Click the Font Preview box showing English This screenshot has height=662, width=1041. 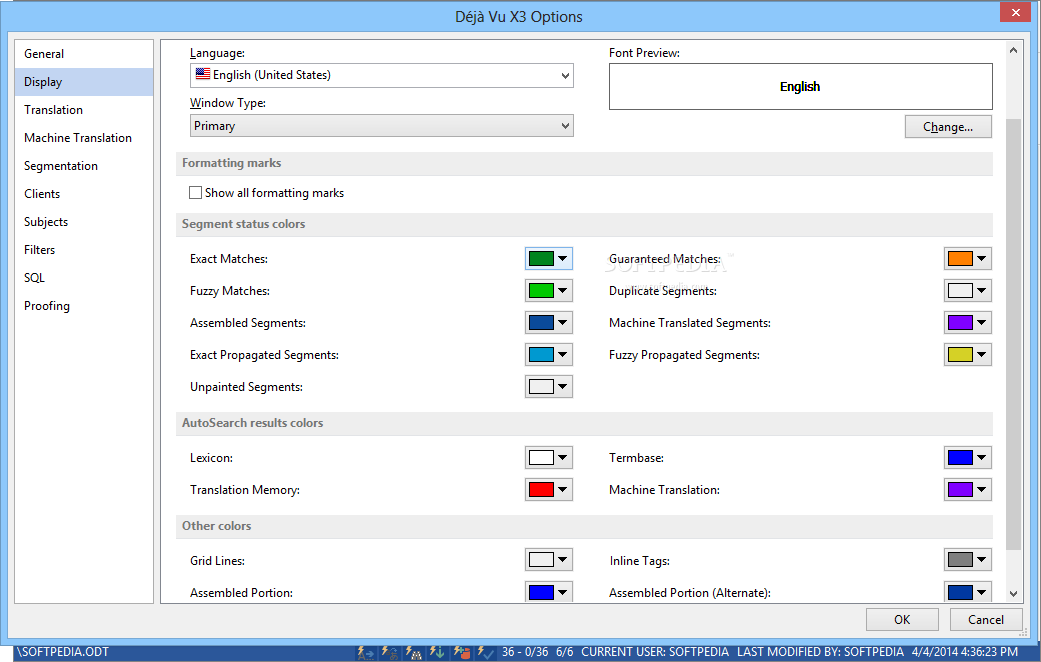(x=801, y=86)
